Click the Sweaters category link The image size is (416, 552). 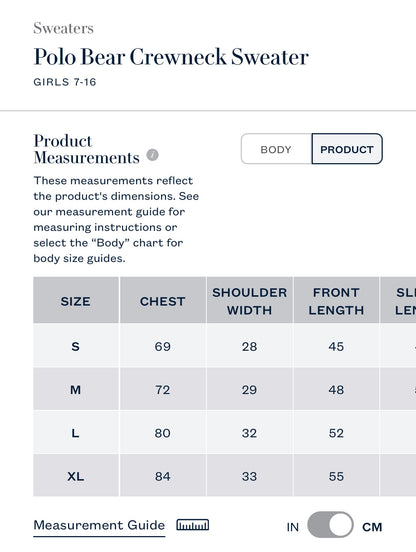pos(64,28)
